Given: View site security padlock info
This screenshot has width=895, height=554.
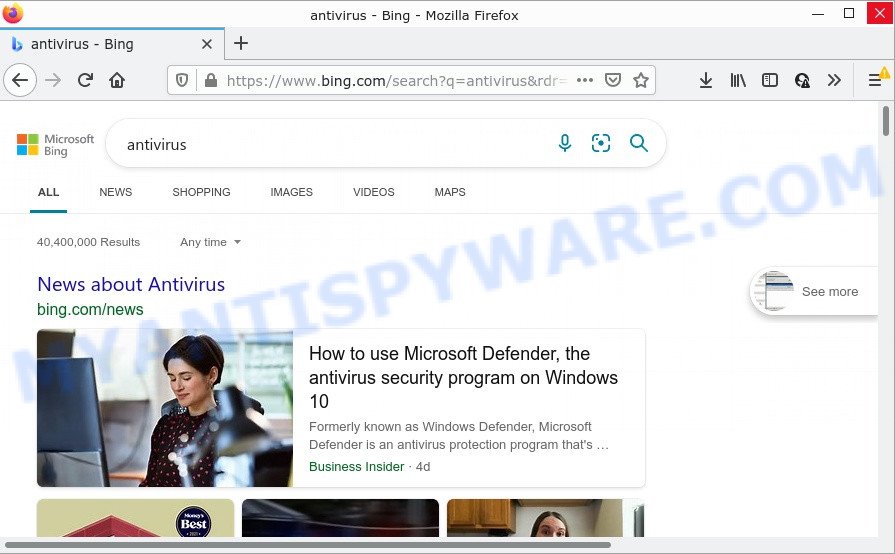Looking at the screenshot, I should click(x=211, y=80).
